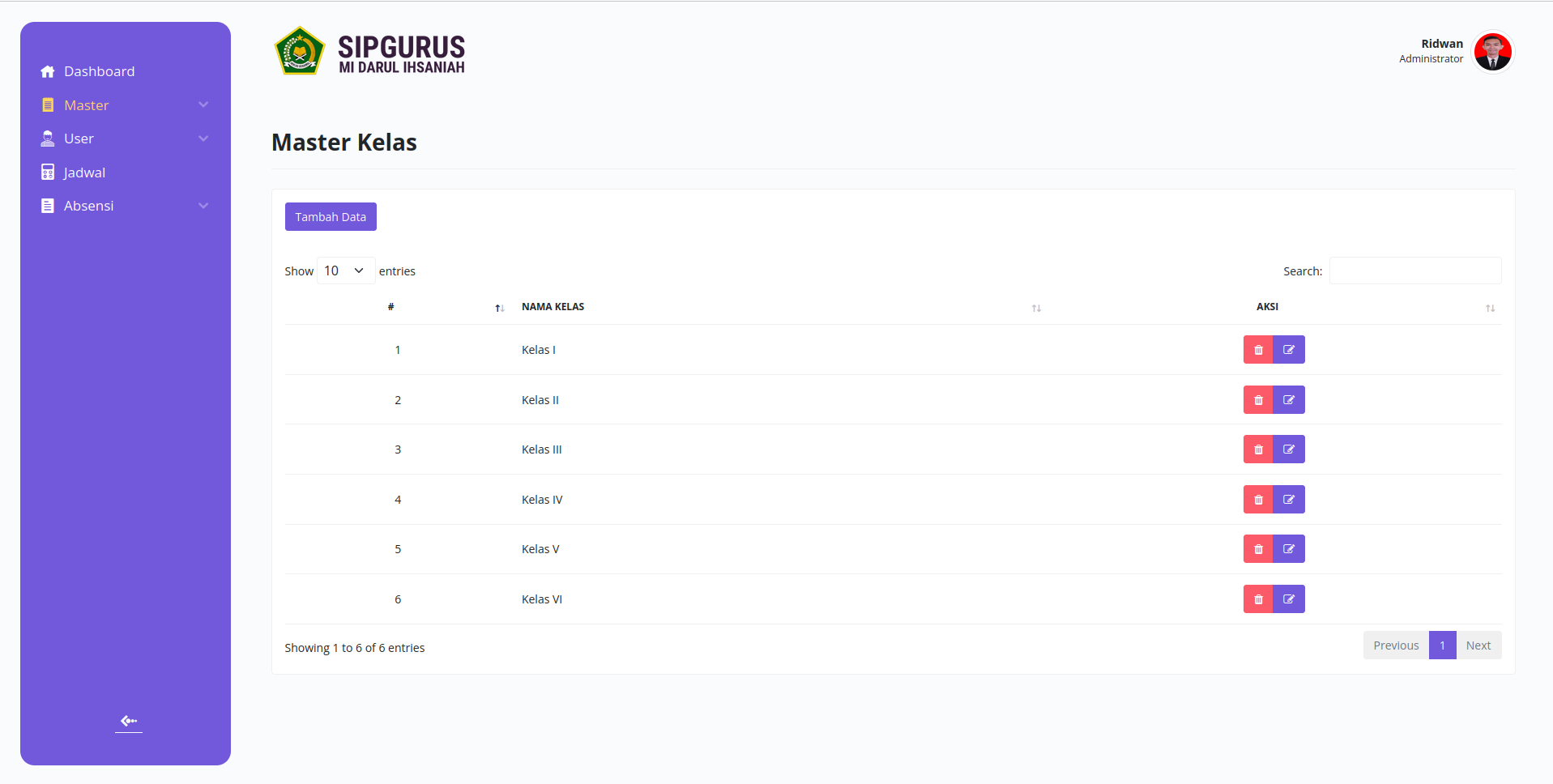Screen dimensions: 1553x784
Task: Focus the Search input field
Action: tap(1415, 271)
